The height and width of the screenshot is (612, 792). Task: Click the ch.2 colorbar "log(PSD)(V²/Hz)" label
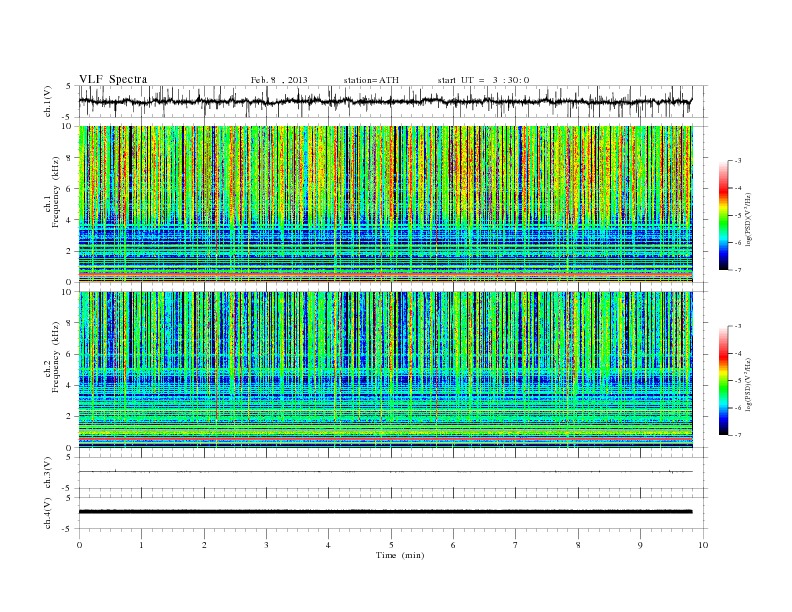748,385
